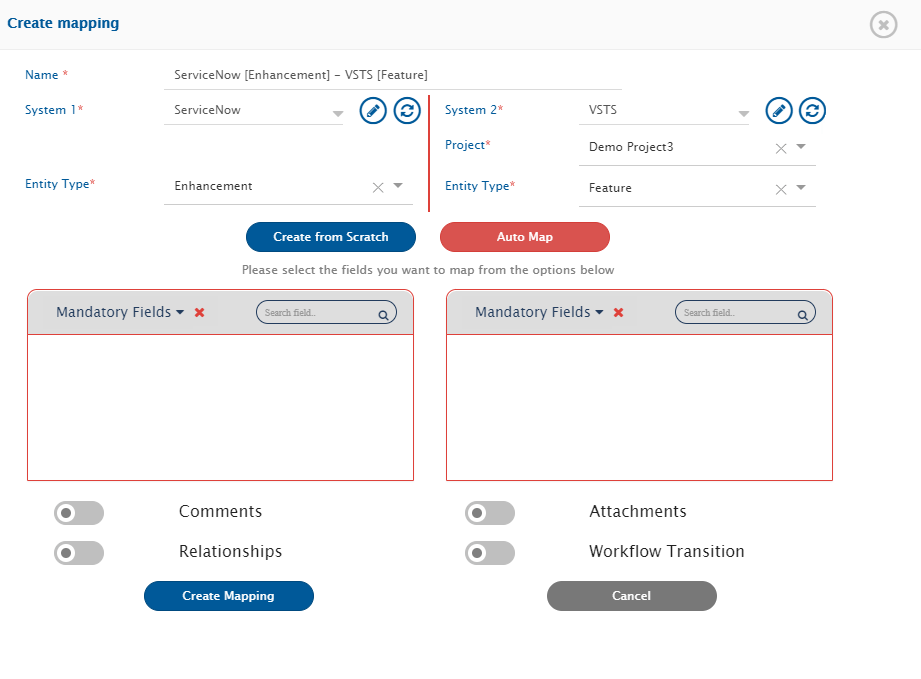Viewport: 921px width, 679px height.
Task: Click the refresh icon next to ServiceNow
Action: coord(406,110)
